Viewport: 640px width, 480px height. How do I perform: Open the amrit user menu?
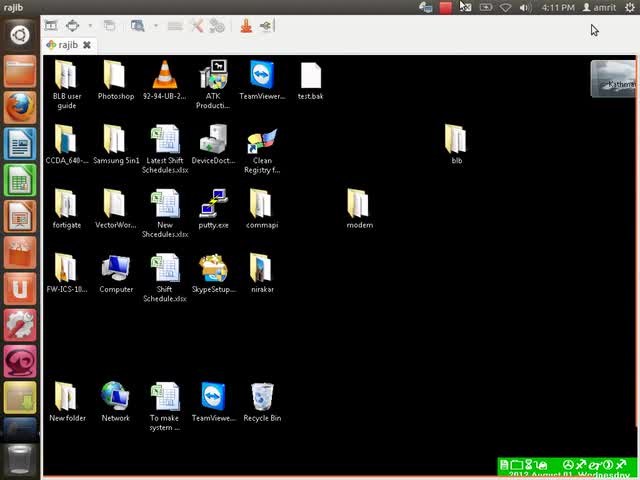tap(600, 7)
